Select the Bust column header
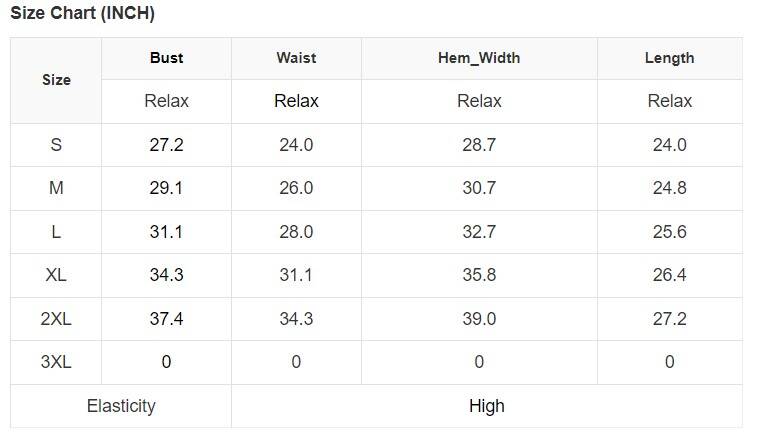The height and width of the screenshot is (443, 758). 166,58
